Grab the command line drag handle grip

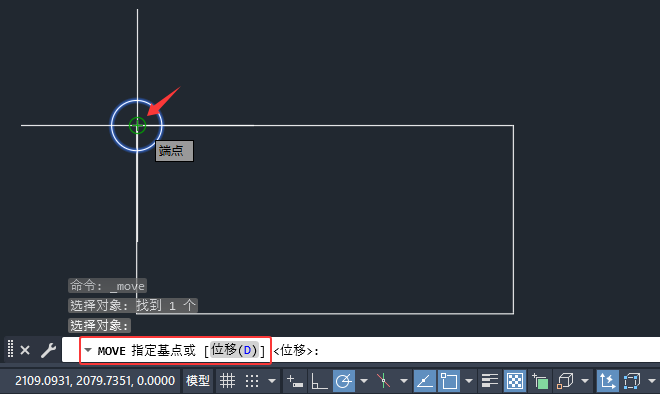tap(11, 349)
